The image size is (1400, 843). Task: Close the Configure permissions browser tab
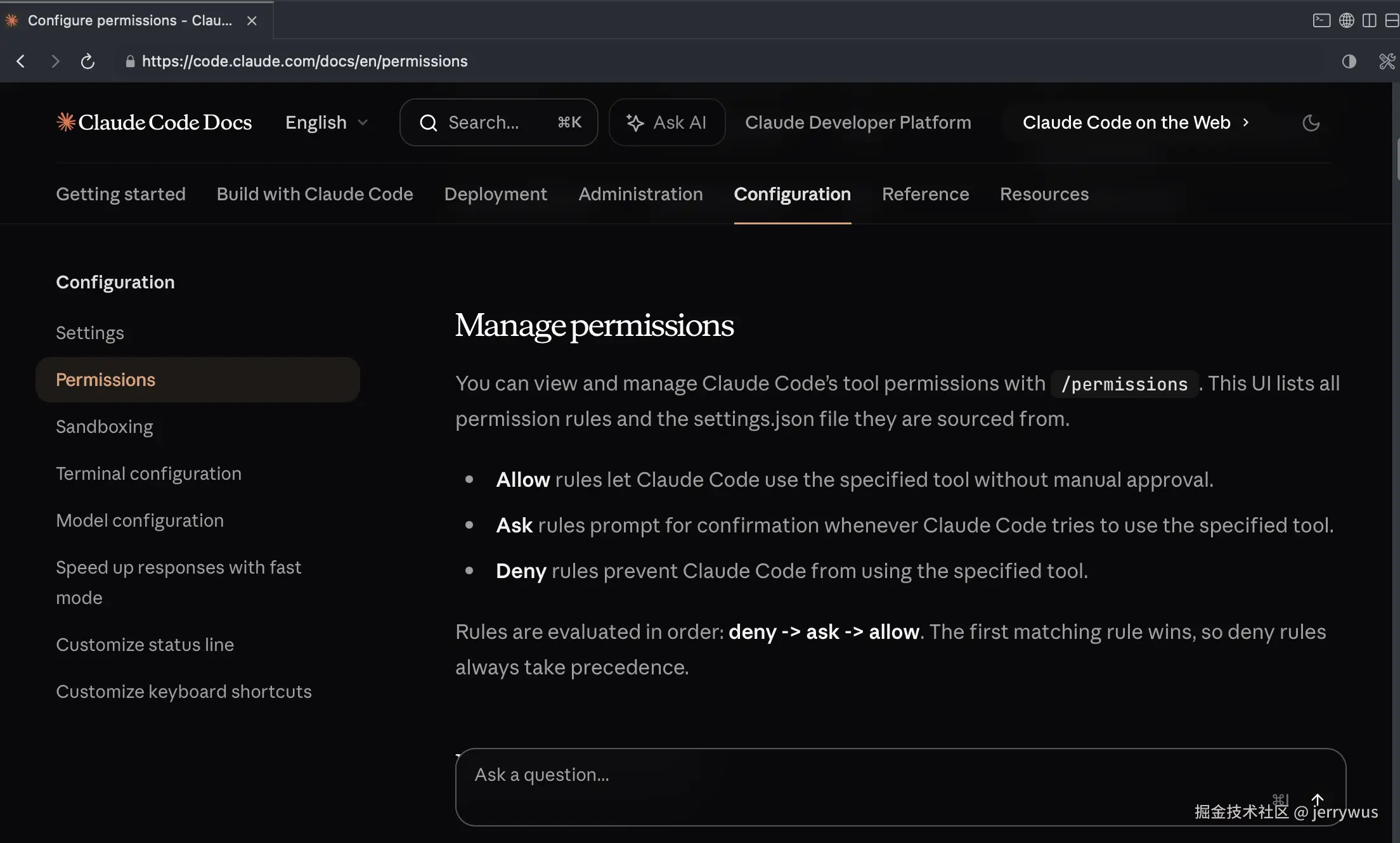252,21
